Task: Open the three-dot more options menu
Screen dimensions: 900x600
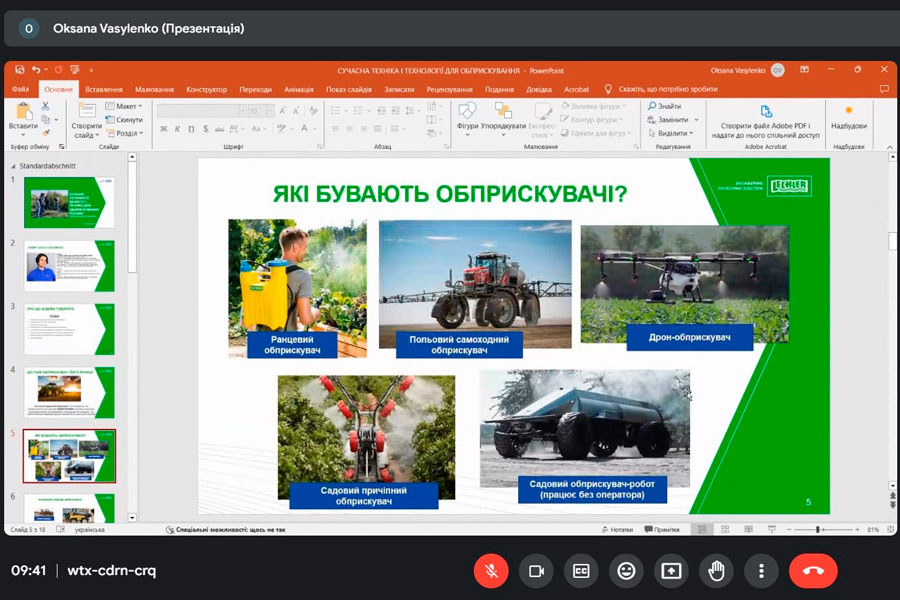Action: pyautogui.click(x=761, y=571)
